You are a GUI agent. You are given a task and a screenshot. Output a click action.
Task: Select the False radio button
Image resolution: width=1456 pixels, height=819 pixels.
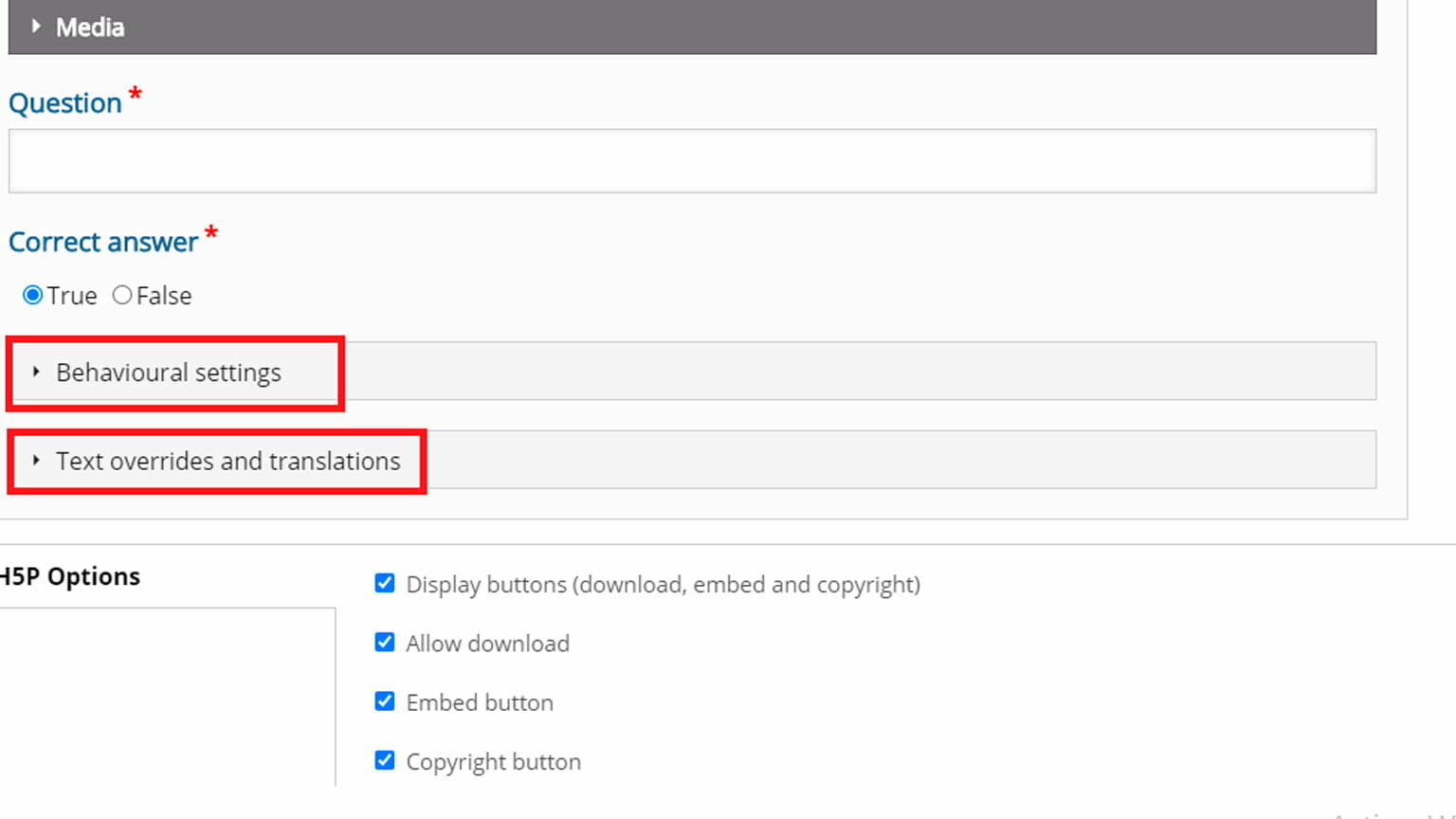(x=122, y=296)
